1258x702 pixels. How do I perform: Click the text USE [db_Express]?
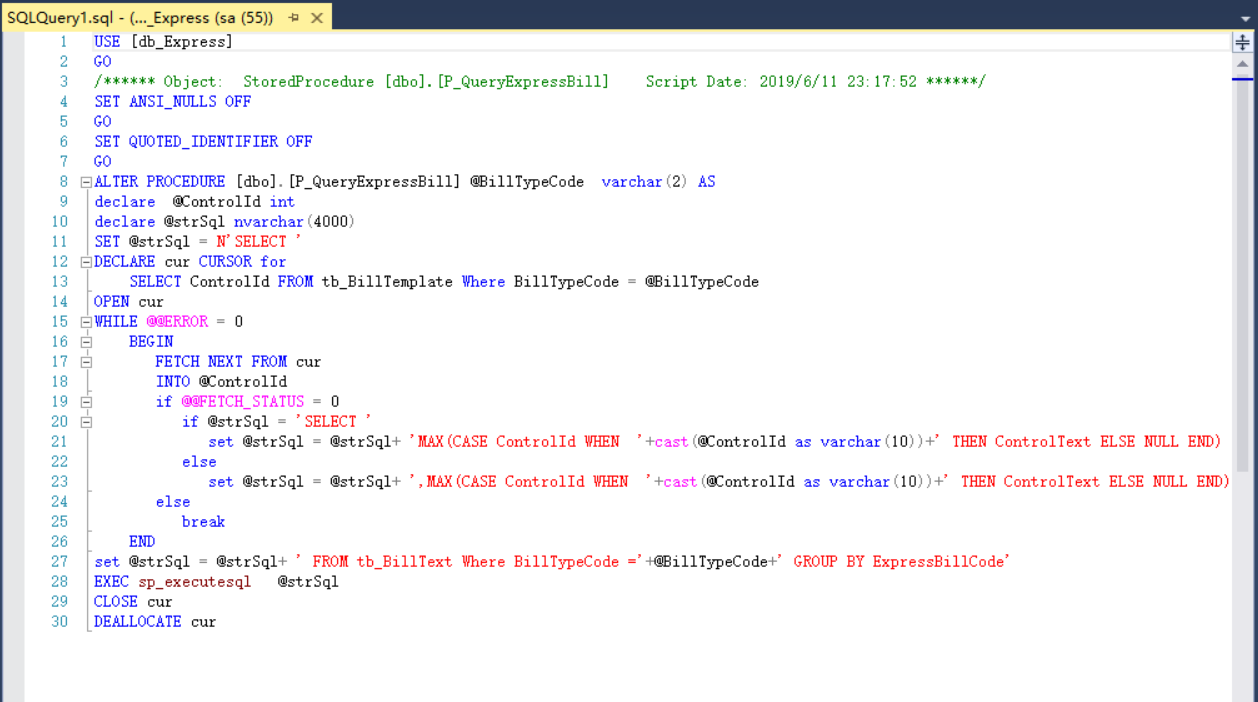pos(163,42)
